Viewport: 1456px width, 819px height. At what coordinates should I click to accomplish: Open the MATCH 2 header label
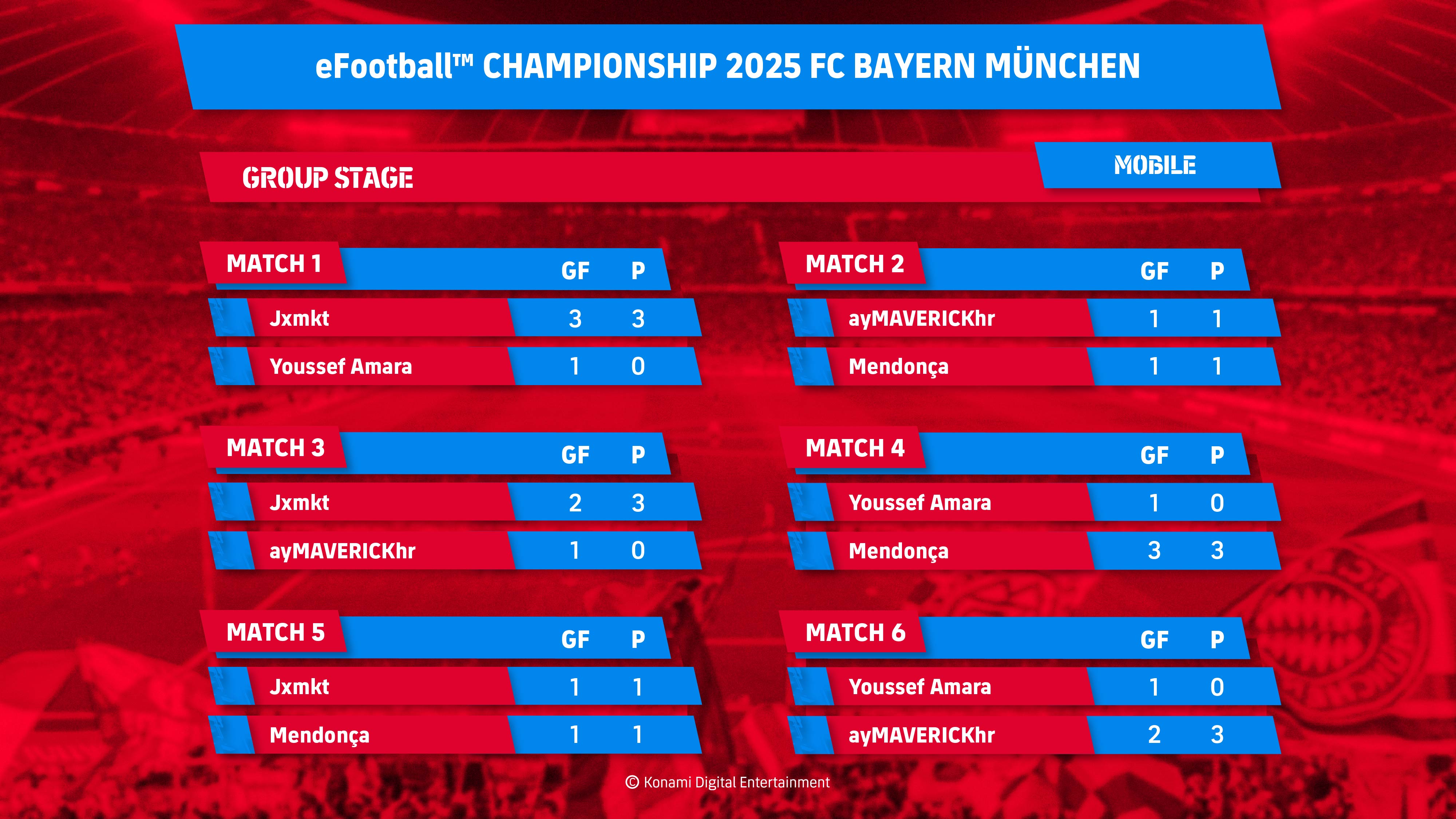[854, 264]
